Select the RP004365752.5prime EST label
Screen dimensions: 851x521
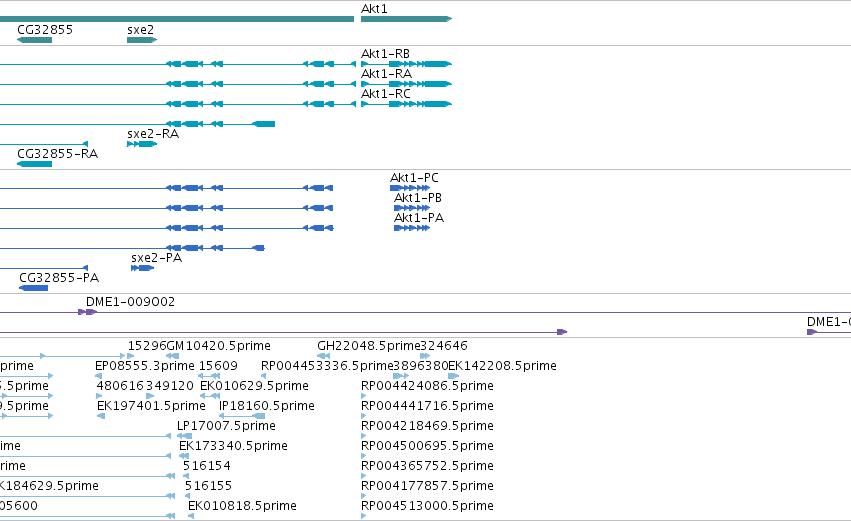(428, 467)
